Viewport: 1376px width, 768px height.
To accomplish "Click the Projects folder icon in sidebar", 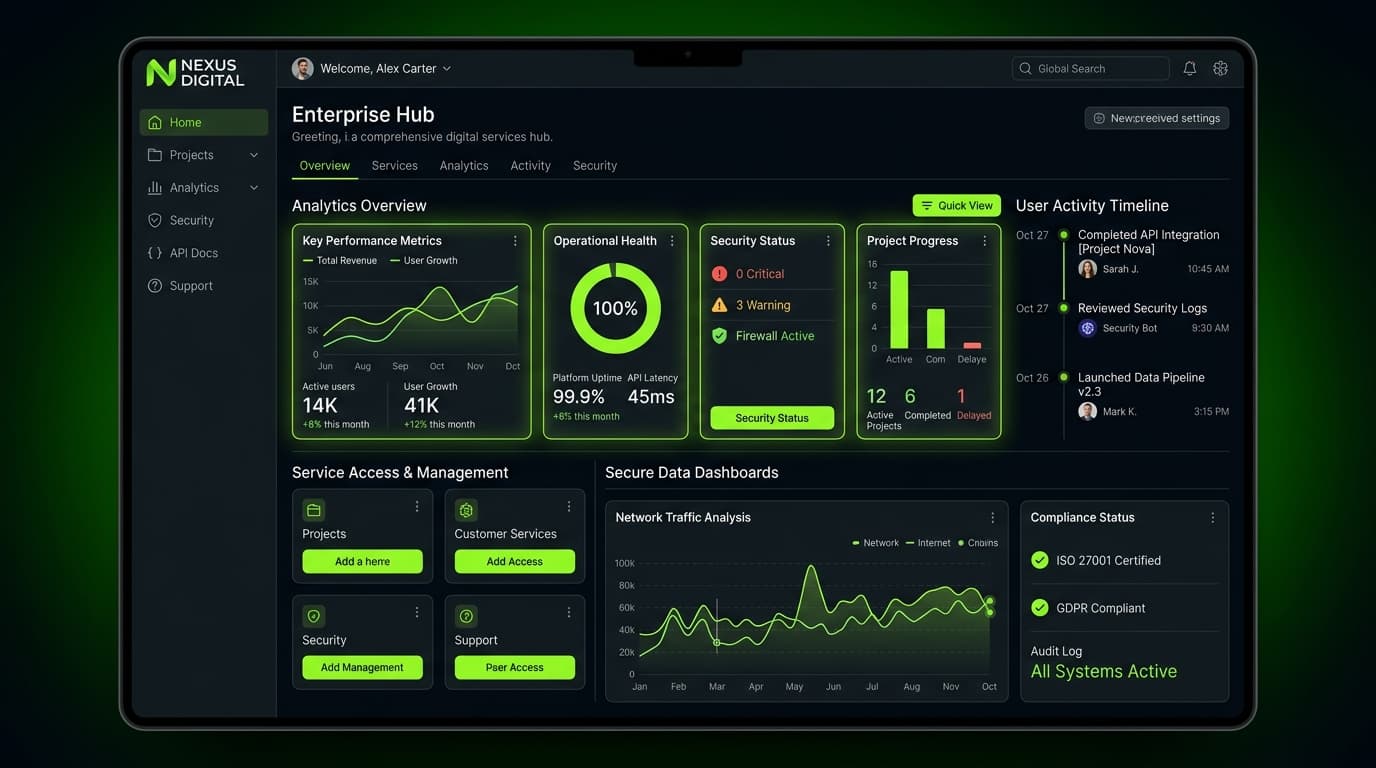I will (x=154, y=155).
